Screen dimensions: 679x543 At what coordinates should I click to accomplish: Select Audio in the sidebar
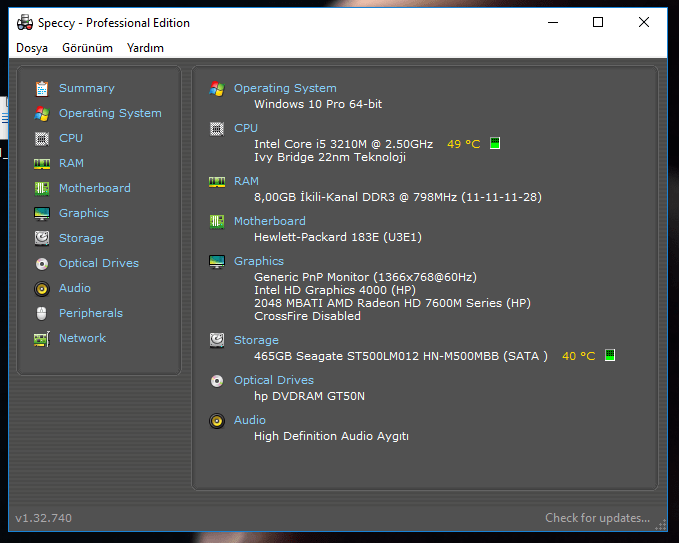75,288
